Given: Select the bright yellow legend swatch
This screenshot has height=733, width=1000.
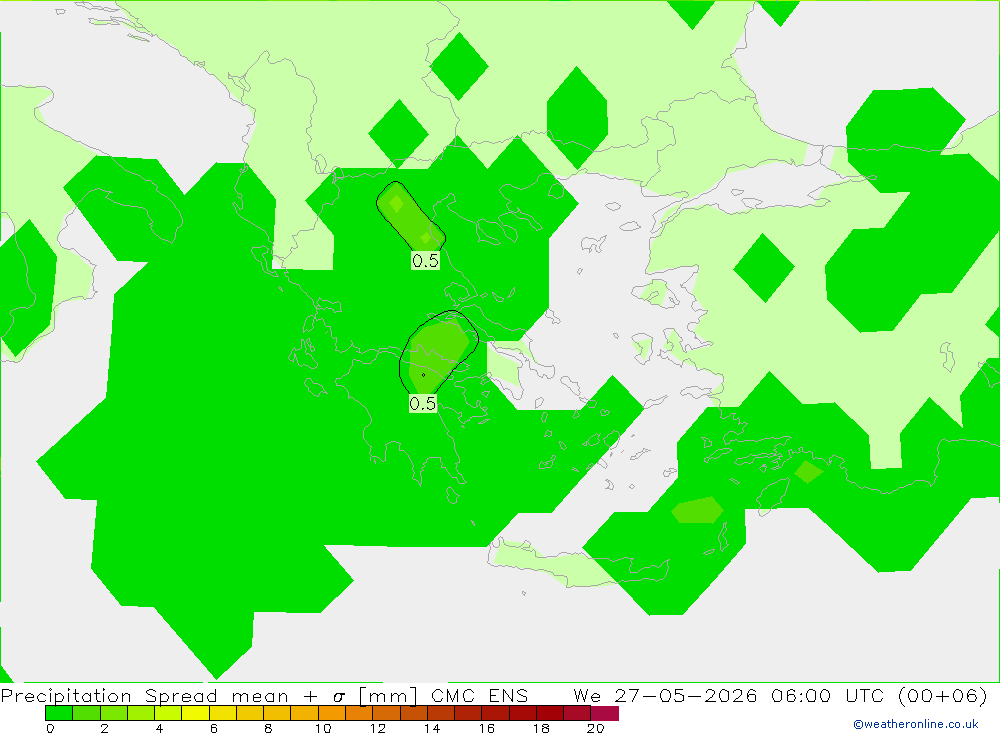Looking at the screenshot, I should [196, 713].
